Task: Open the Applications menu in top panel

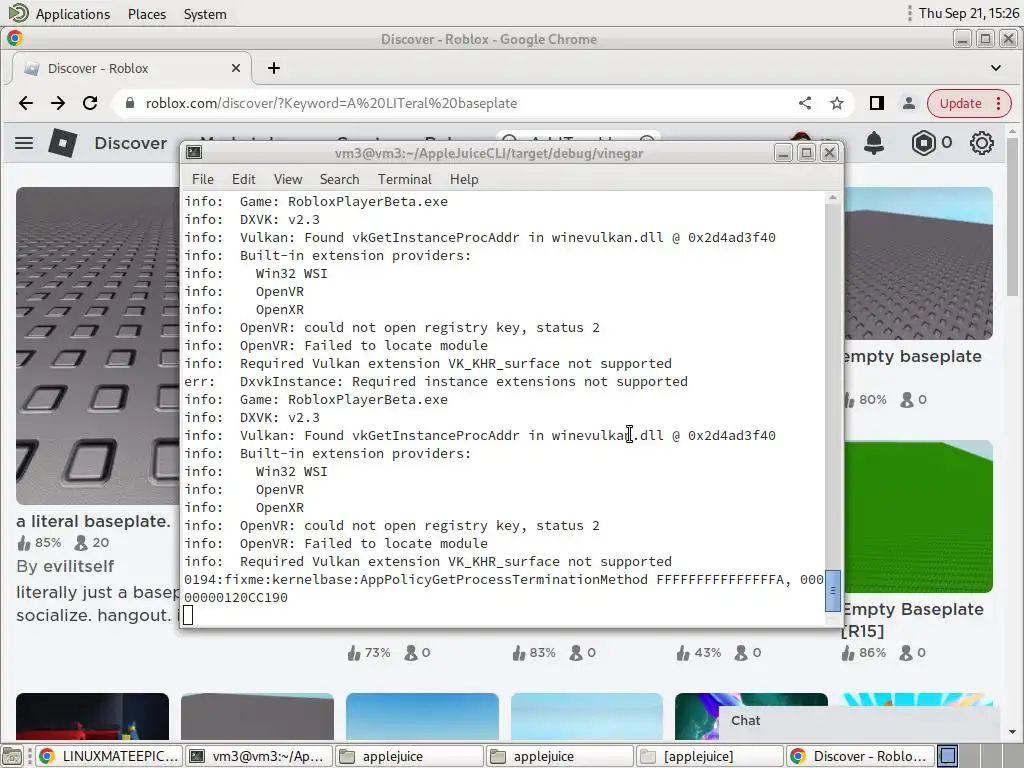Action: point(72,14)
